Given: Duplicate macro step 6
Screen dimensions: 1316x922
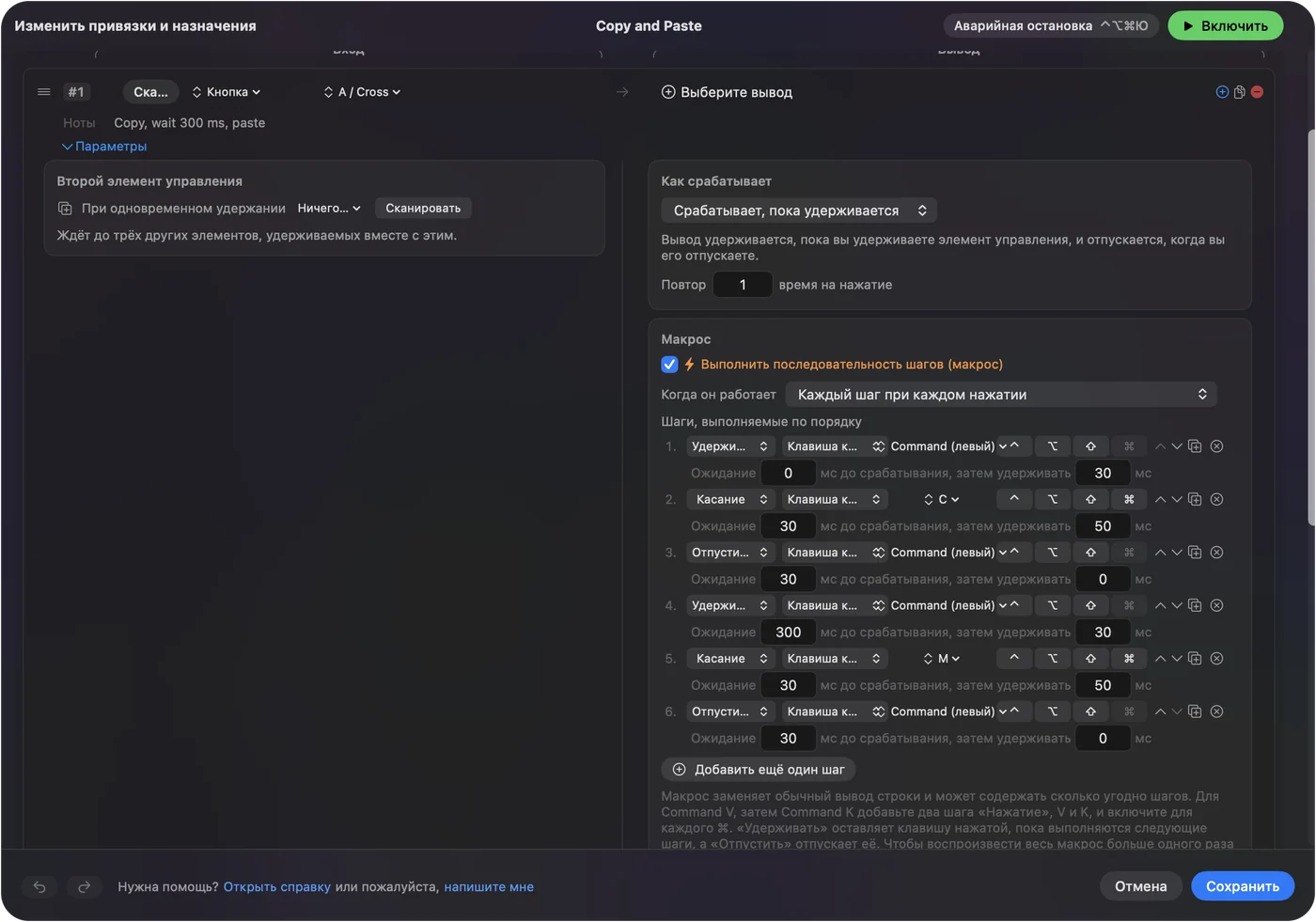Looking at the screenshot, I should click(x=1195, y=711).
